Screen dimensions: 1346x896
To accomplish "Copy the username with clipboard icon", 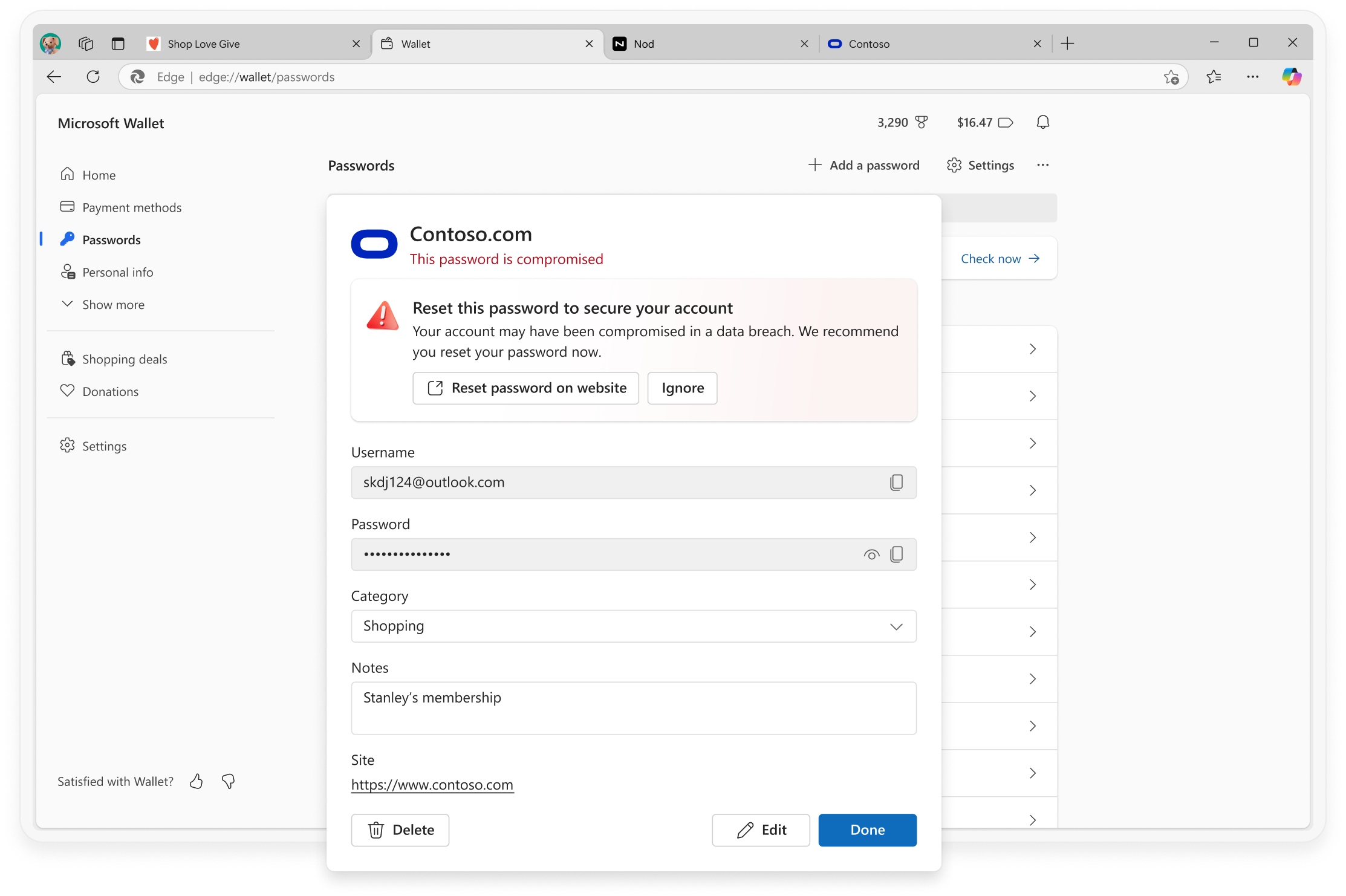I will [x=896, y=482].
